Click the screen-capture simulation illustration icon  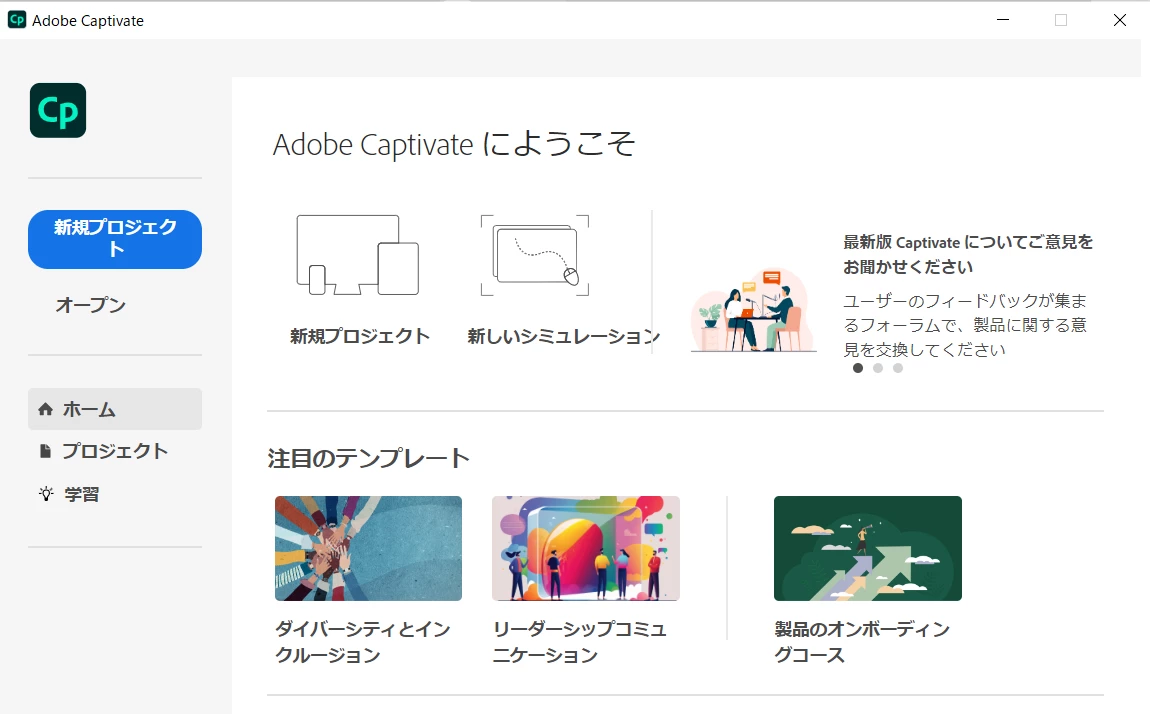pyautogui.click(x=535, y=255)
